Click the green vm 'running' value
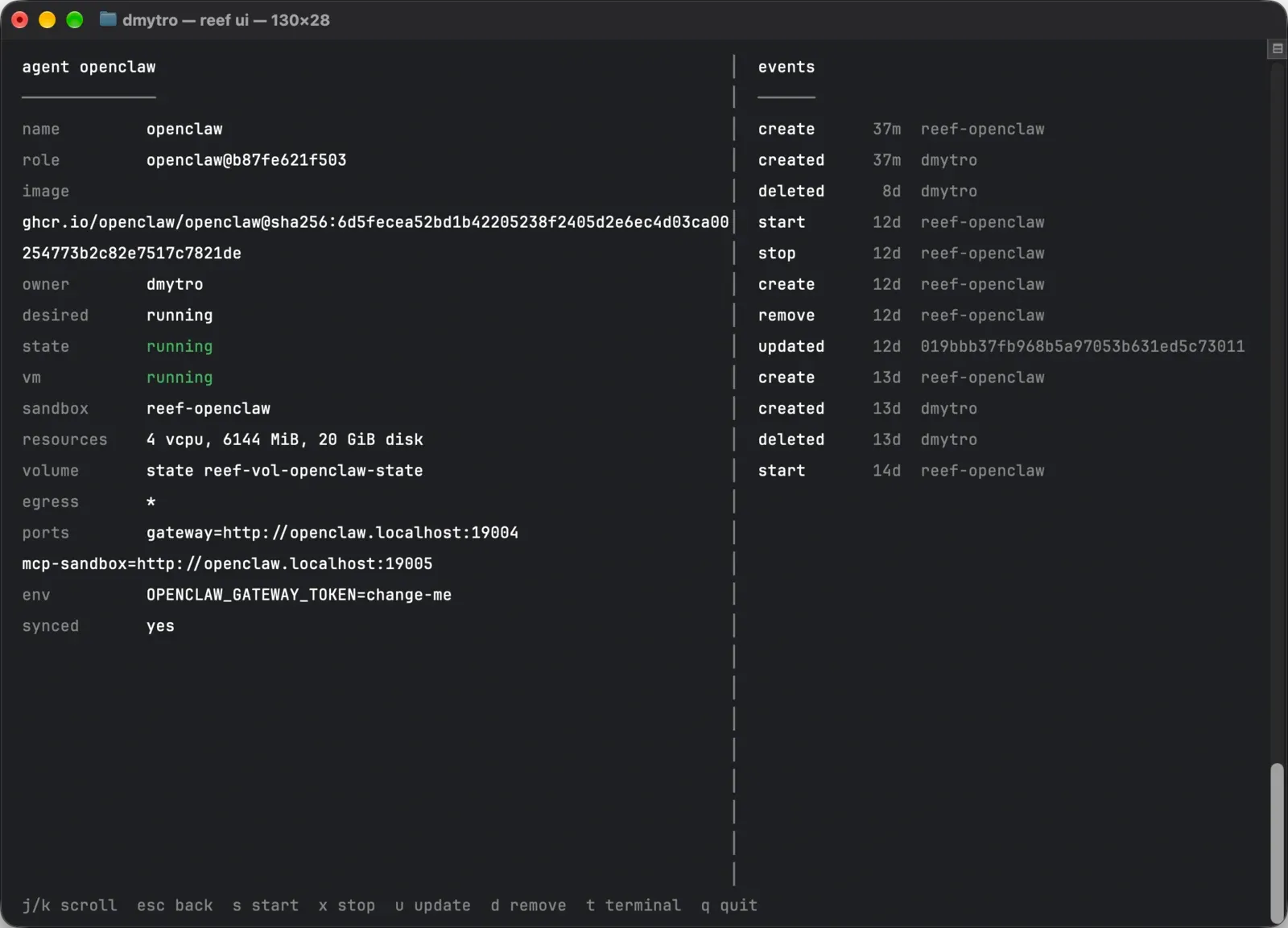Viewport: 1288px width, 928px height. [180, 377]
